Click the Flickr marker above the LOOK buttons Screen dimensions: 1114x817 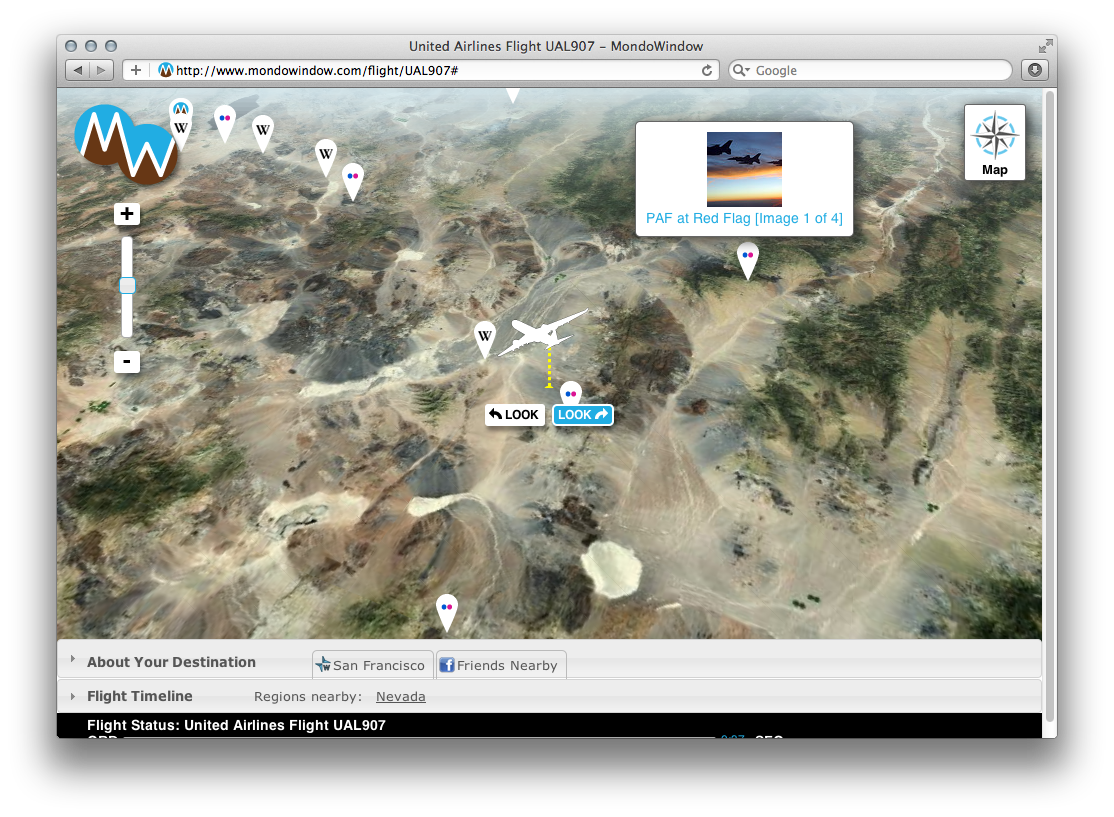click(x=570, y=394)
